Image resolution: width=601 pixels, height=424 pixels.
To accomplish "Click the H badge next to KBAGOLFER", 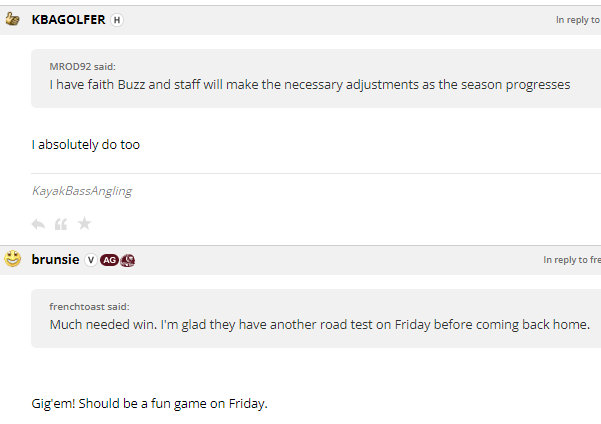I will point(116,20).
